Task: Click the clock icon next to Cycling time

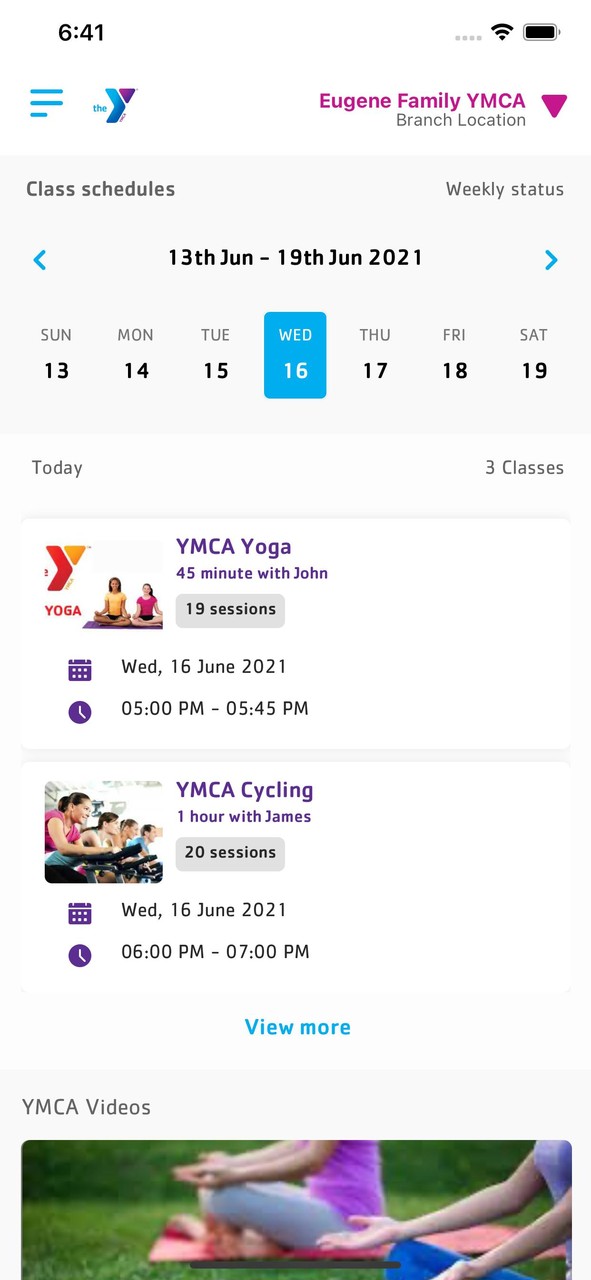Action: 80,954
